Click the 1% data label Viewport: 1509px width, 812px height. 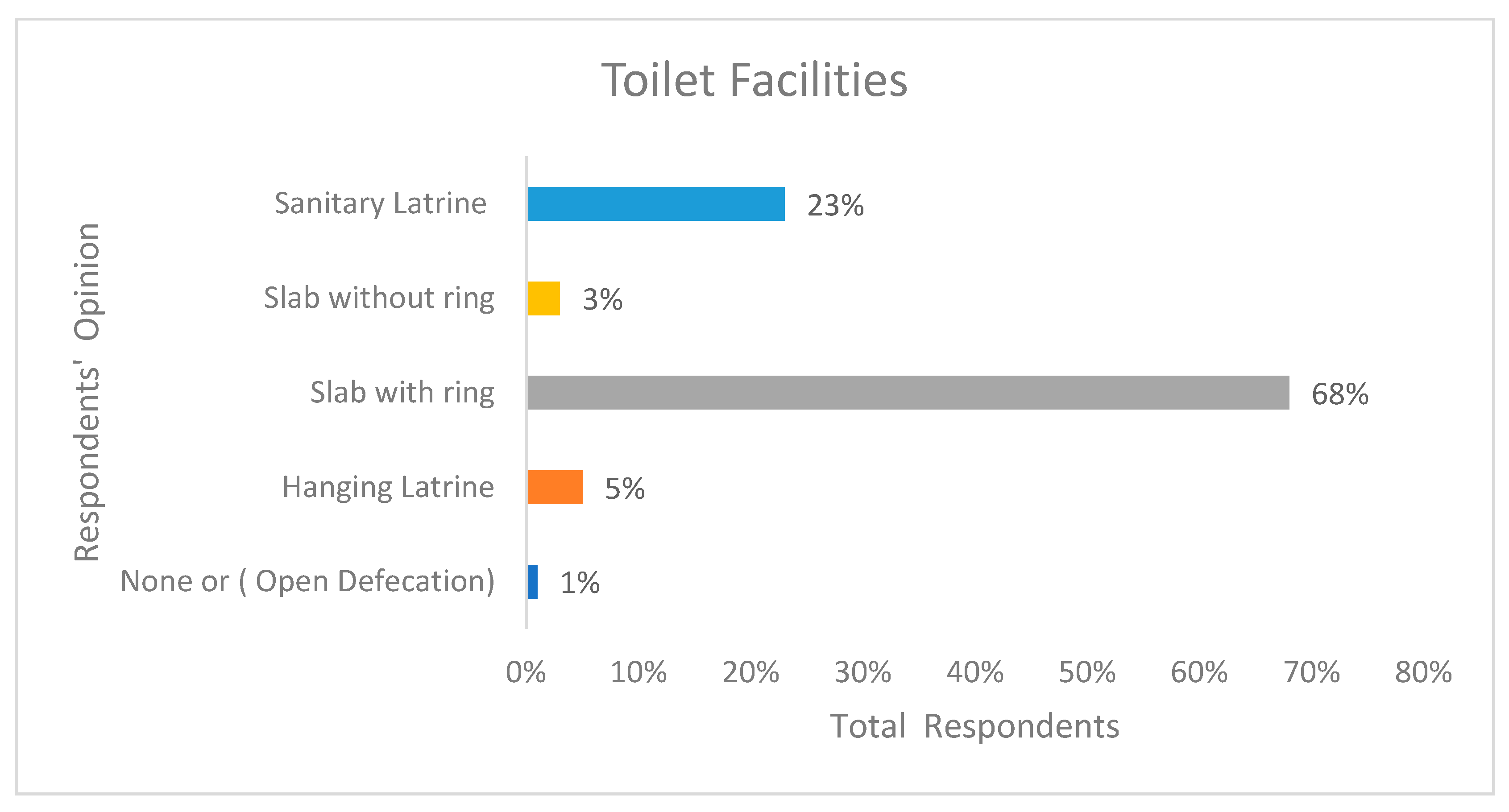tap(580, 583)
